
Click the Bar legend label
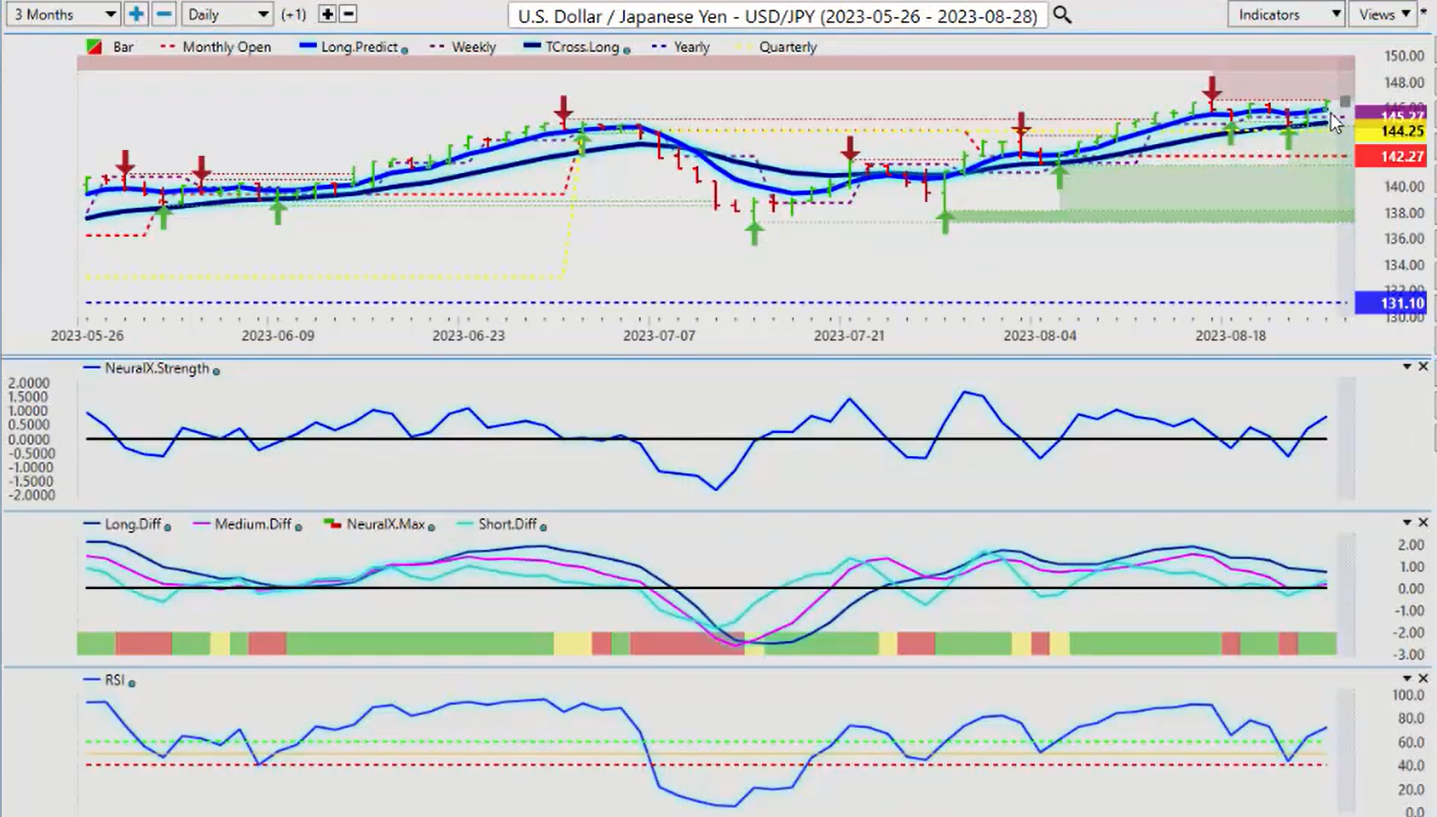pyautogui.click(x=123, y=47)
